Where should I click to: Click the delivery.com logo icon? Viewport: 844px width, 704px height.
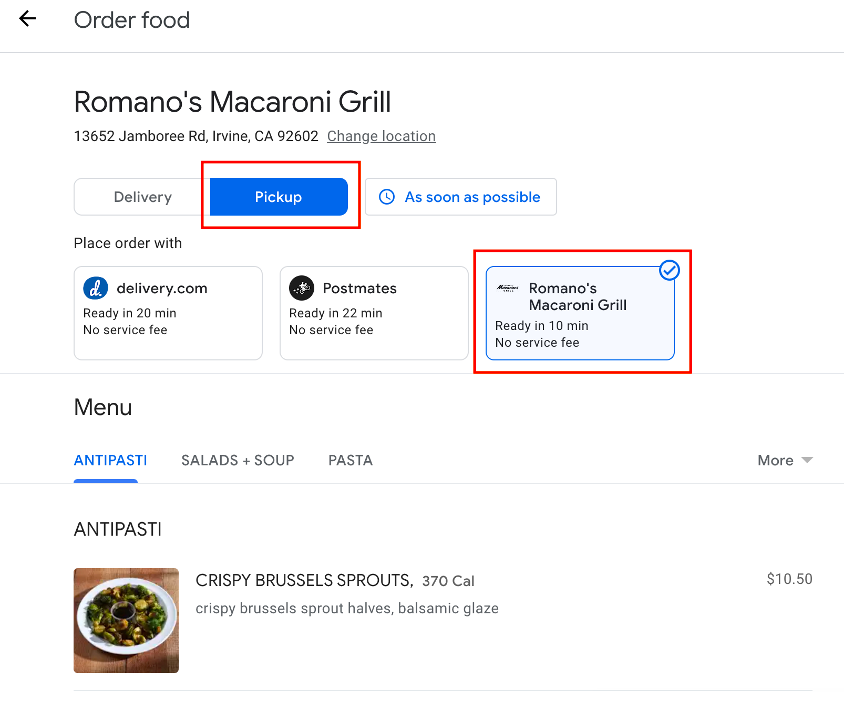pos(95,288)
